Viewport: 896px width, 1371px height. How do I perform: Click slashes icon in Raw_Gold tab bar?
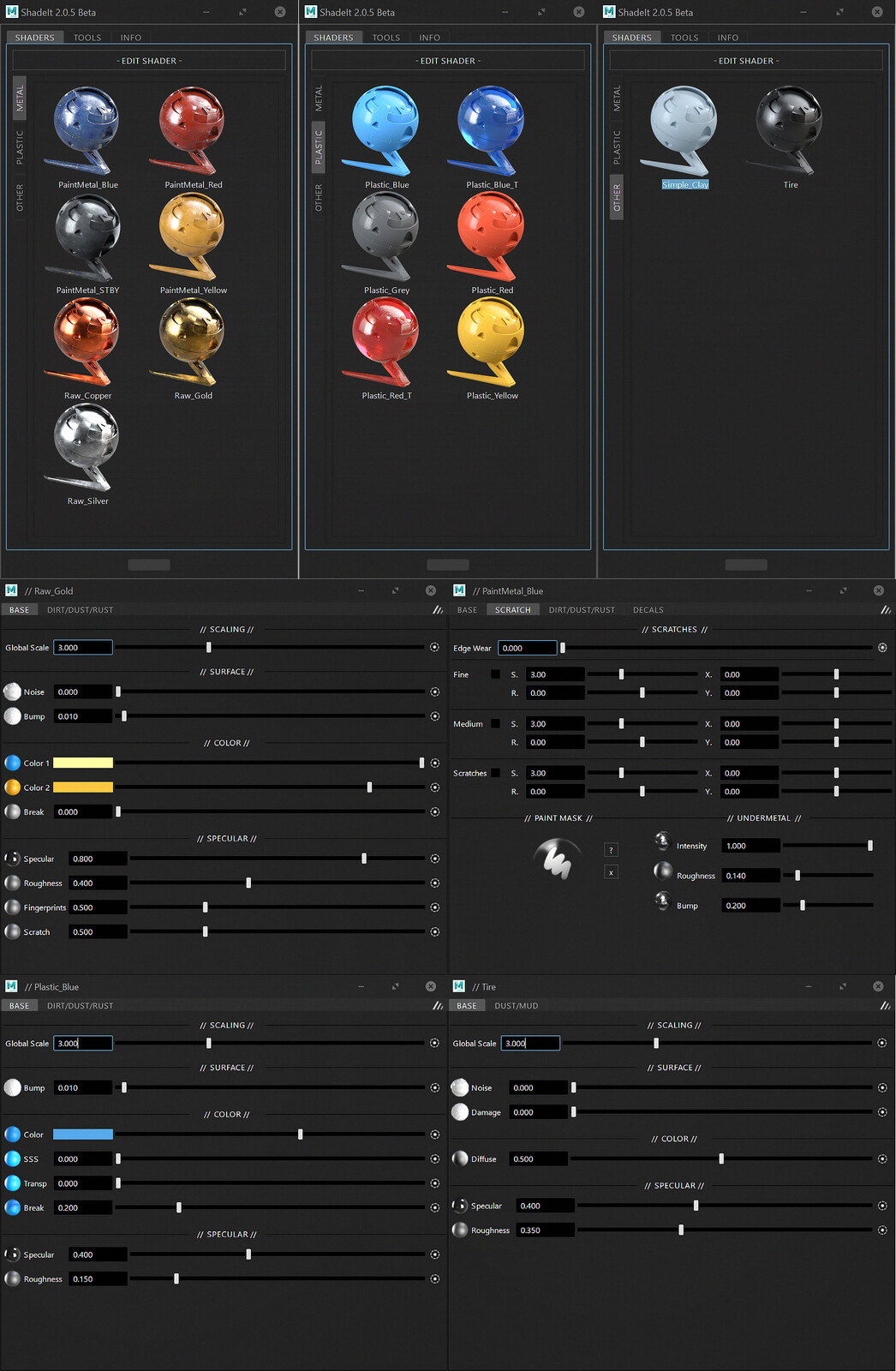click(438, 610)
